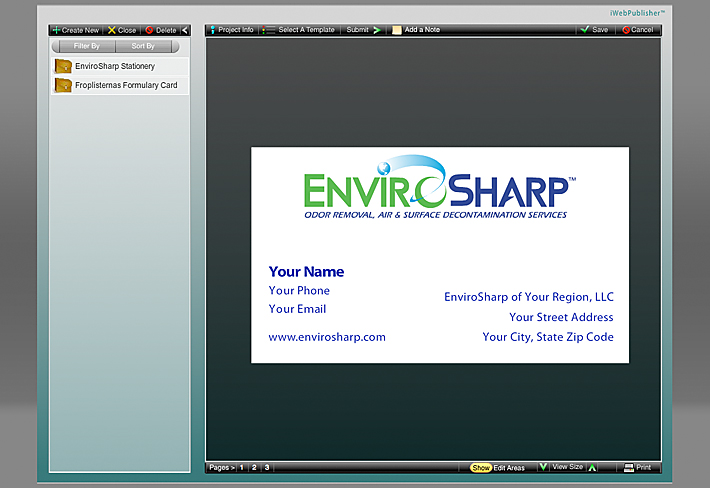Click the EnviroSharp Stationery folder icon
710x488 pixels.
[x=63, y=66]
